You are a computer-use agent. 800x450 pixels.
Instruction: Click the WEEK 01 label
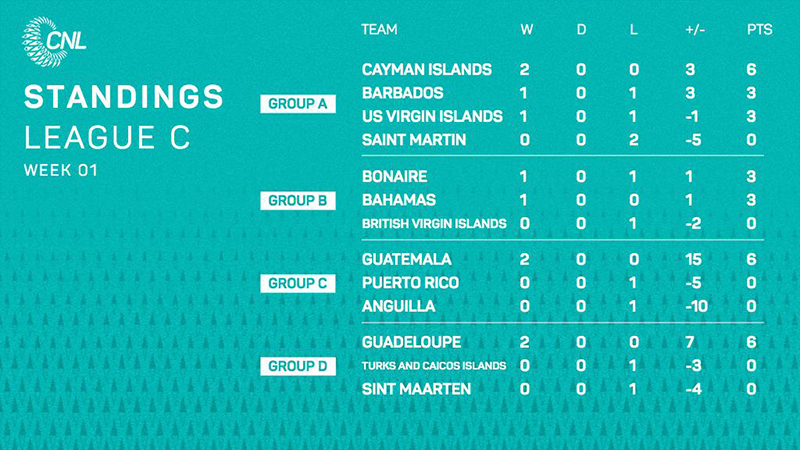[x=61, y=170]
